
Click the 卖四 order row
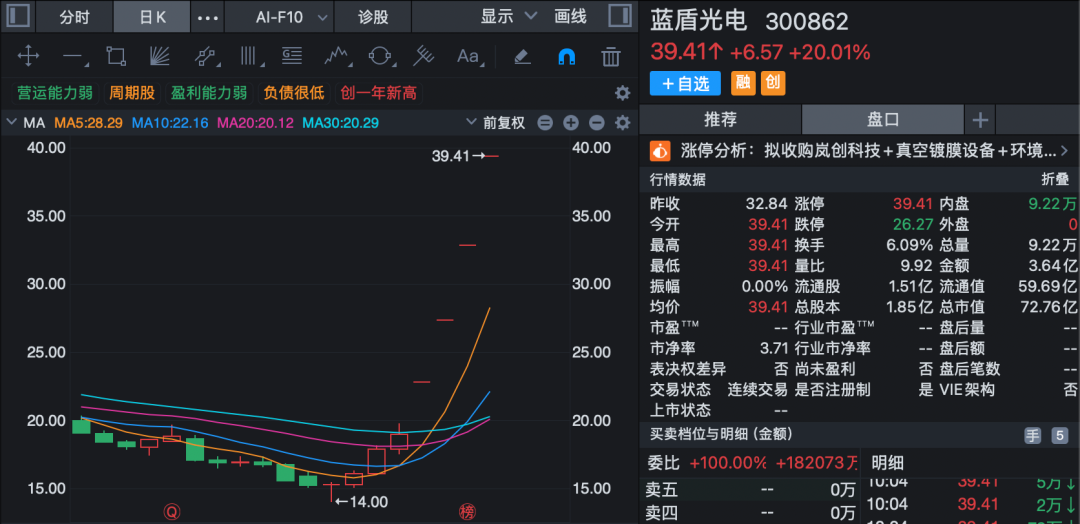749,513
